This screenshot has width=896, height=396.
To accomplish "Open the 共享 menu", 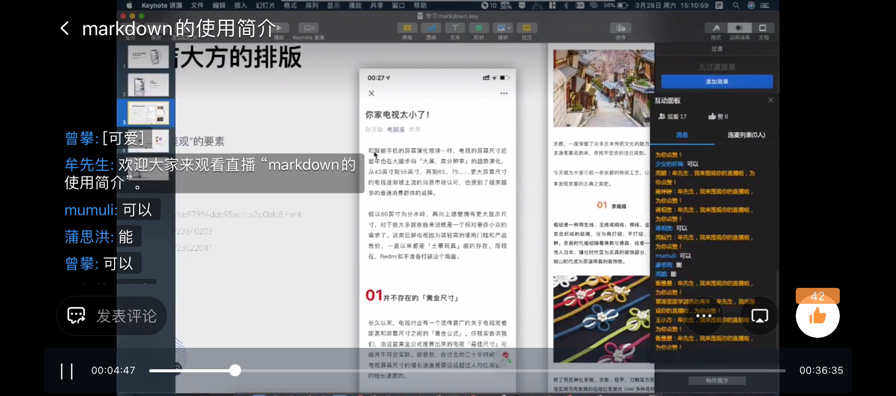I will click(x=377, y=5).
